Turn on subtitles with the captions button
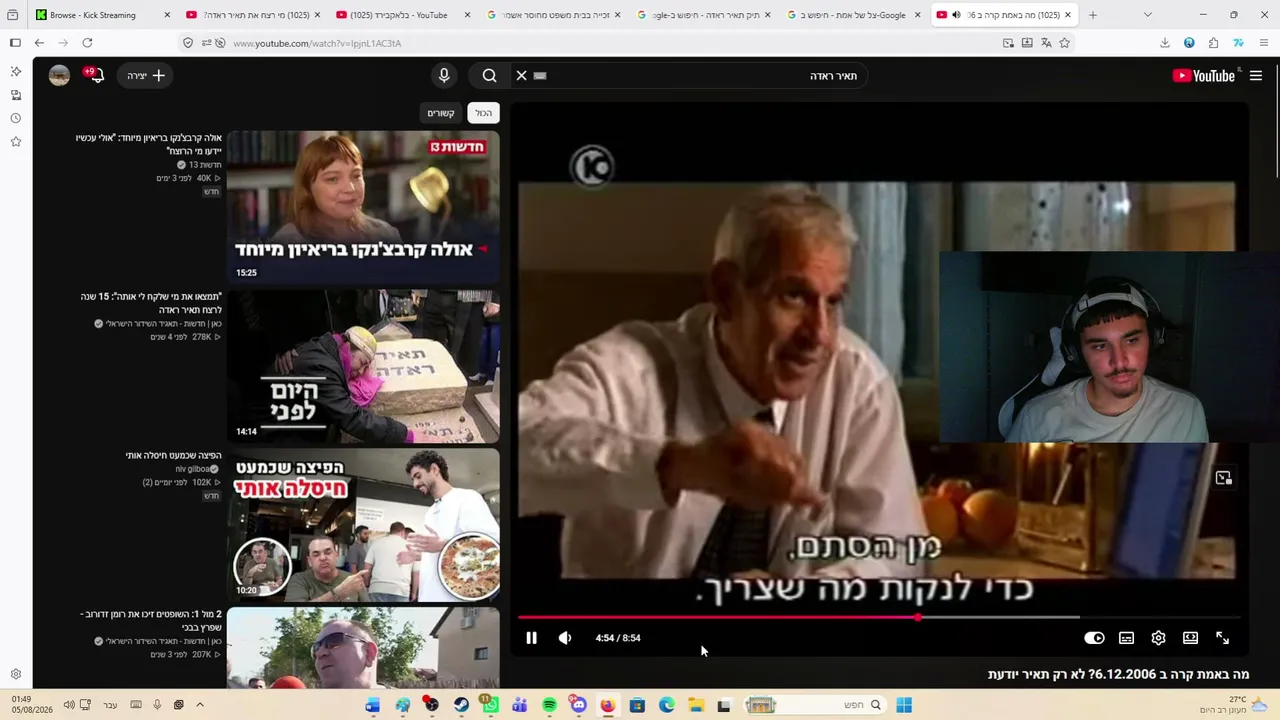 click(1126, 638)
